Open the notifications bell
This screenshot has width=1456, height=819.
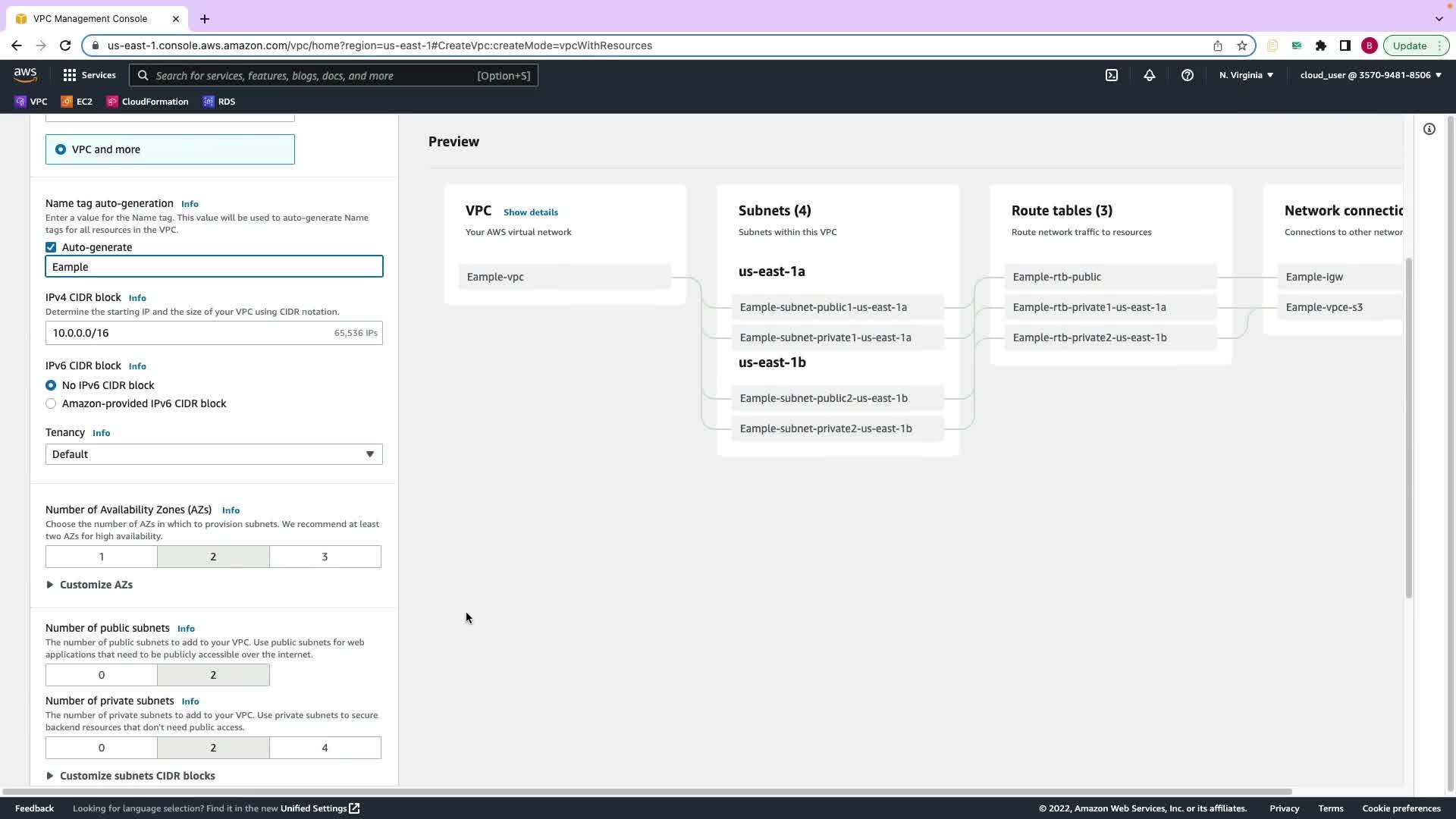1150,75
